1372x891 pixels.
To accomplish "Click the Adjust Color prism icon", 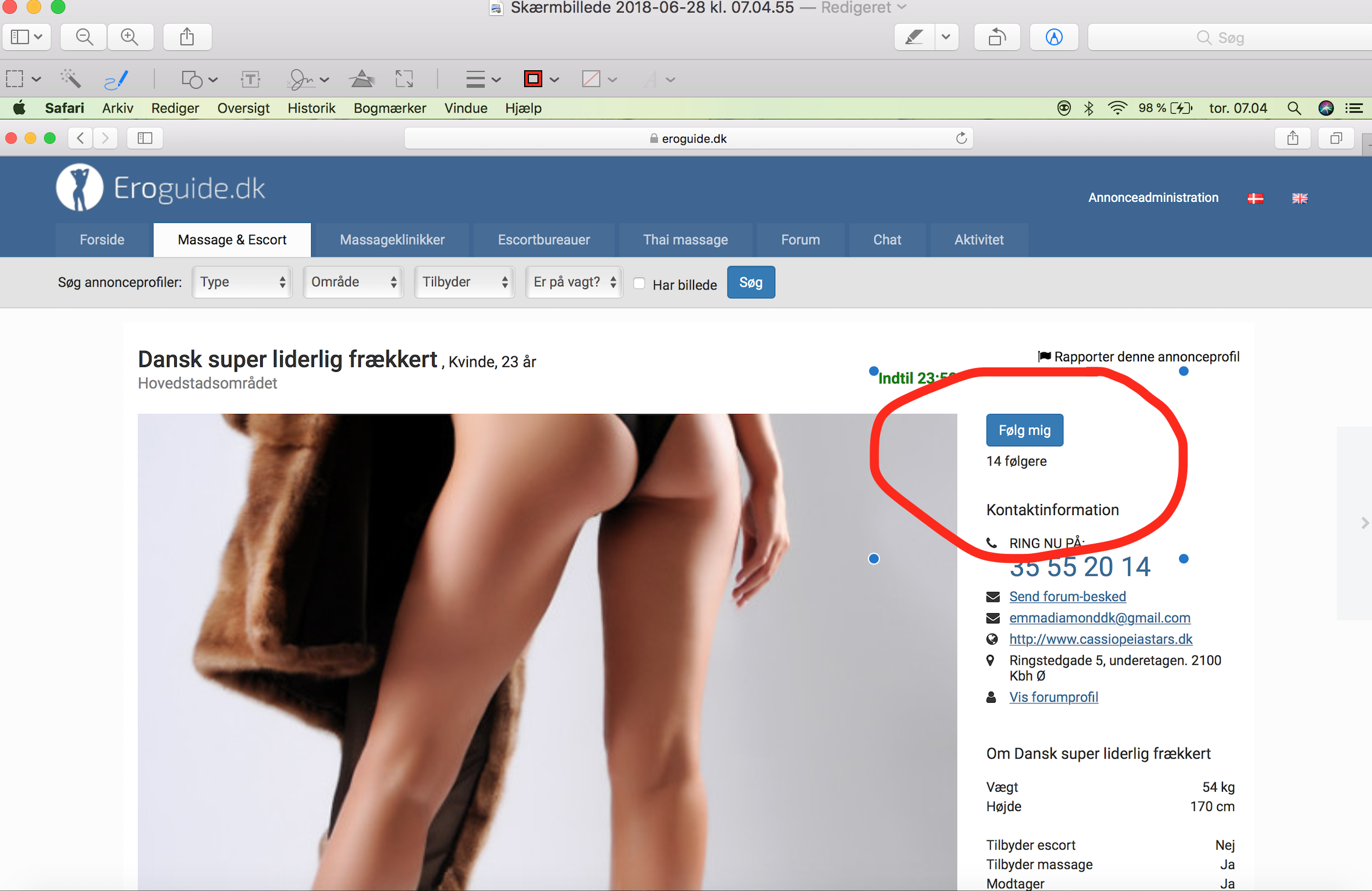I will [361, 79].
